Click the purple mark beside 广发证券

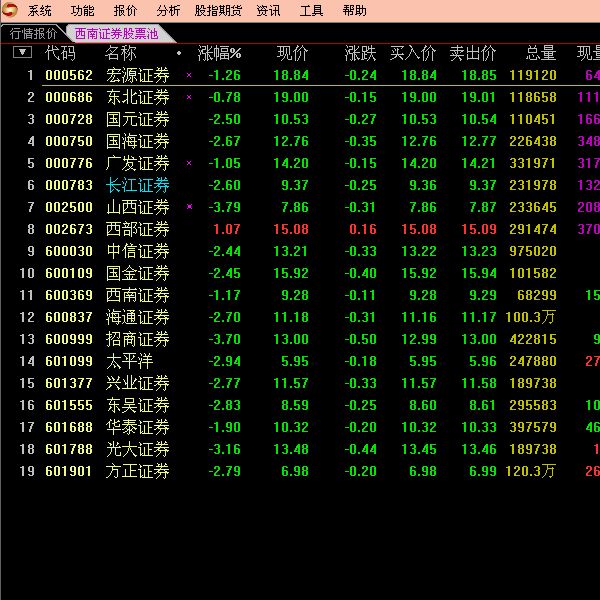point(189,163)
